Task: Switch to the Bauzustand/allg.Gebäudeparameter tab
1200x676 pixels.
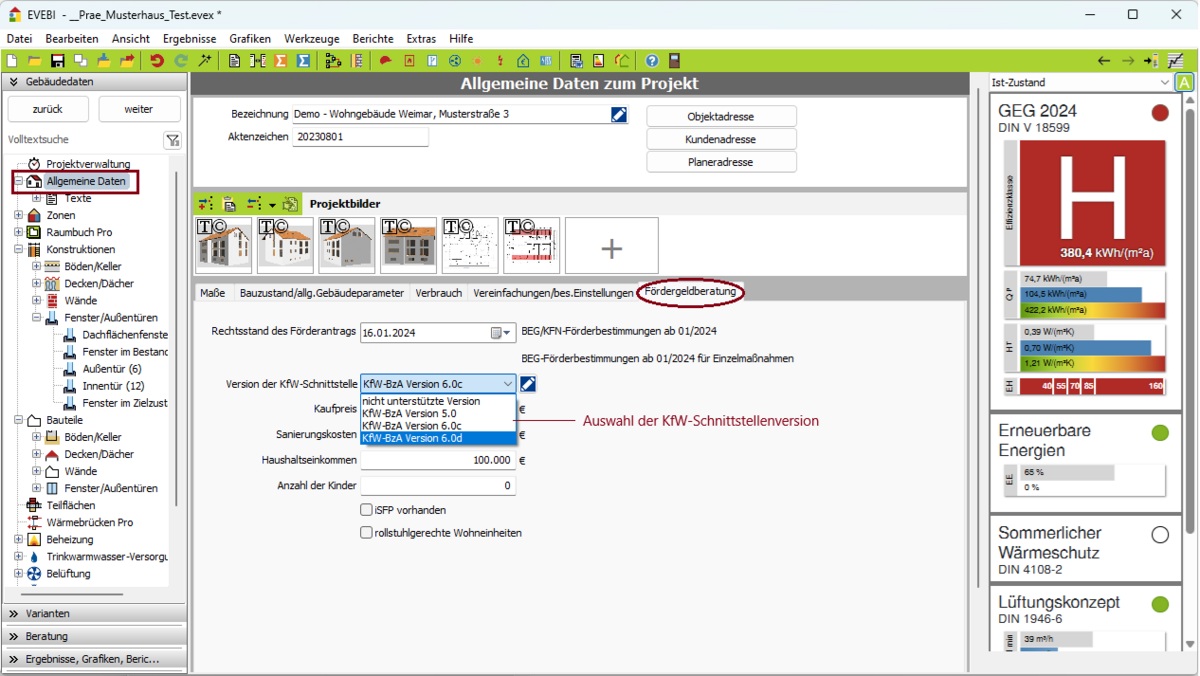Action: (x=321, y=293)
